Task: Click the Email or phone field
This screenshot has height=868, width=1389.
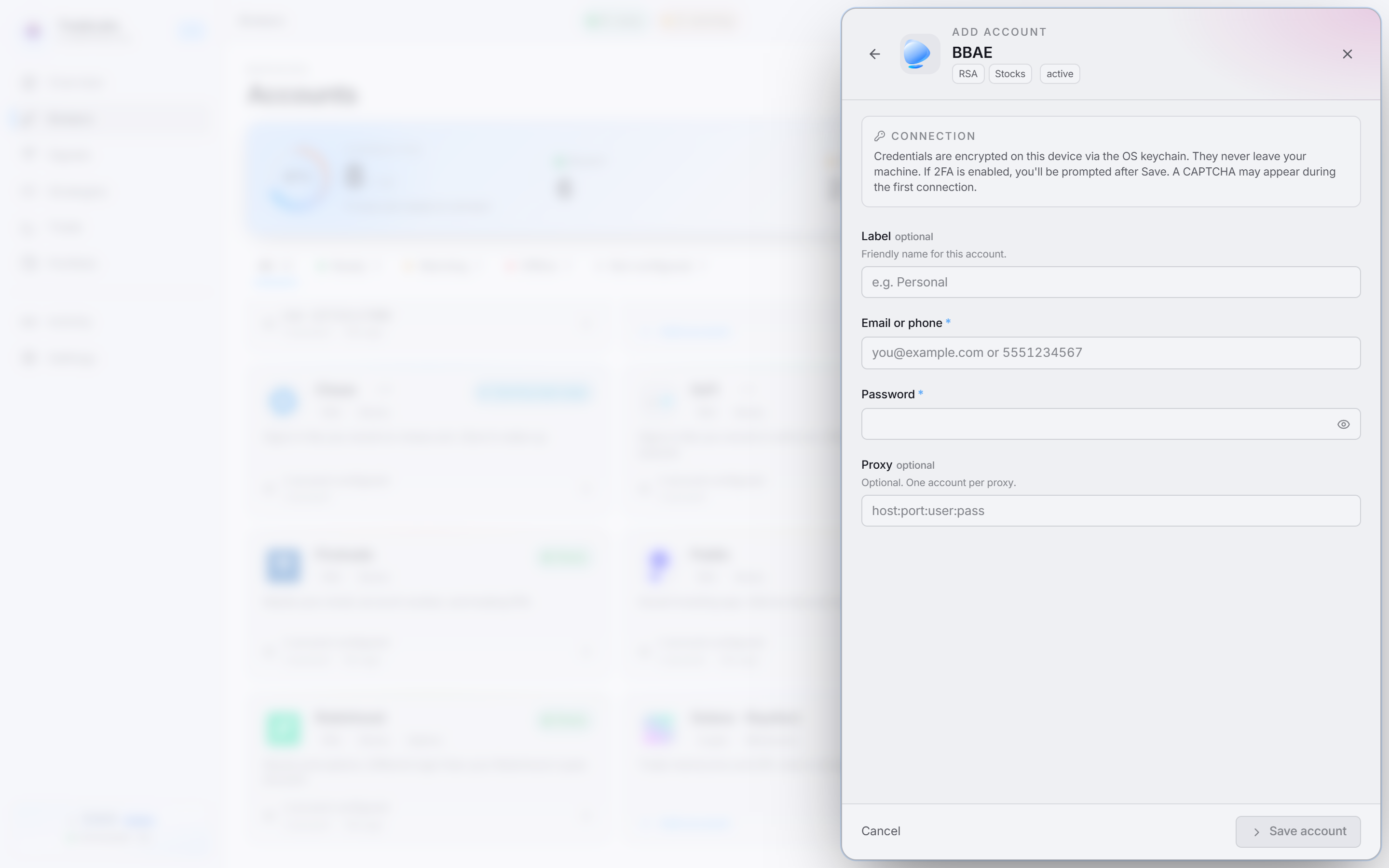Action: [x=1111, y=353]
